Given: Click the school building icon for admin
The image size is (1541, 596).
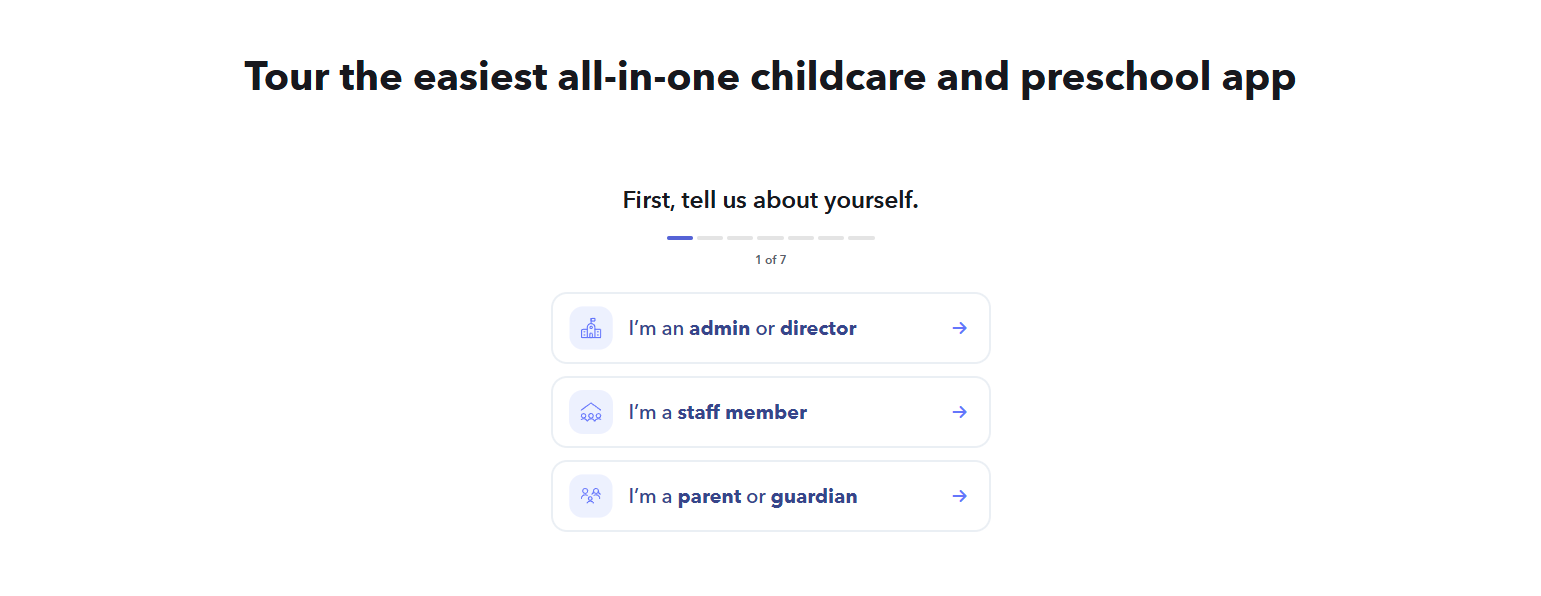Looking at the screenshot, I should click(591, 328).
